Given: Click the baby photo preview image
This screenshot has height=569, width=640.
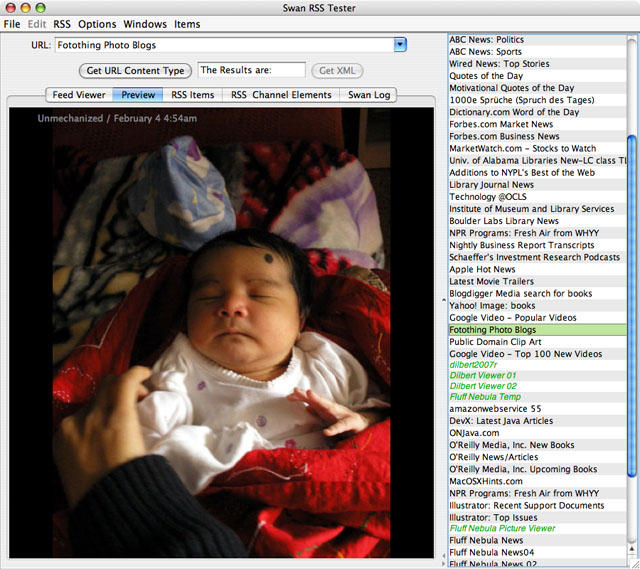Looking at the screenshot, I should tap(226, 330).
